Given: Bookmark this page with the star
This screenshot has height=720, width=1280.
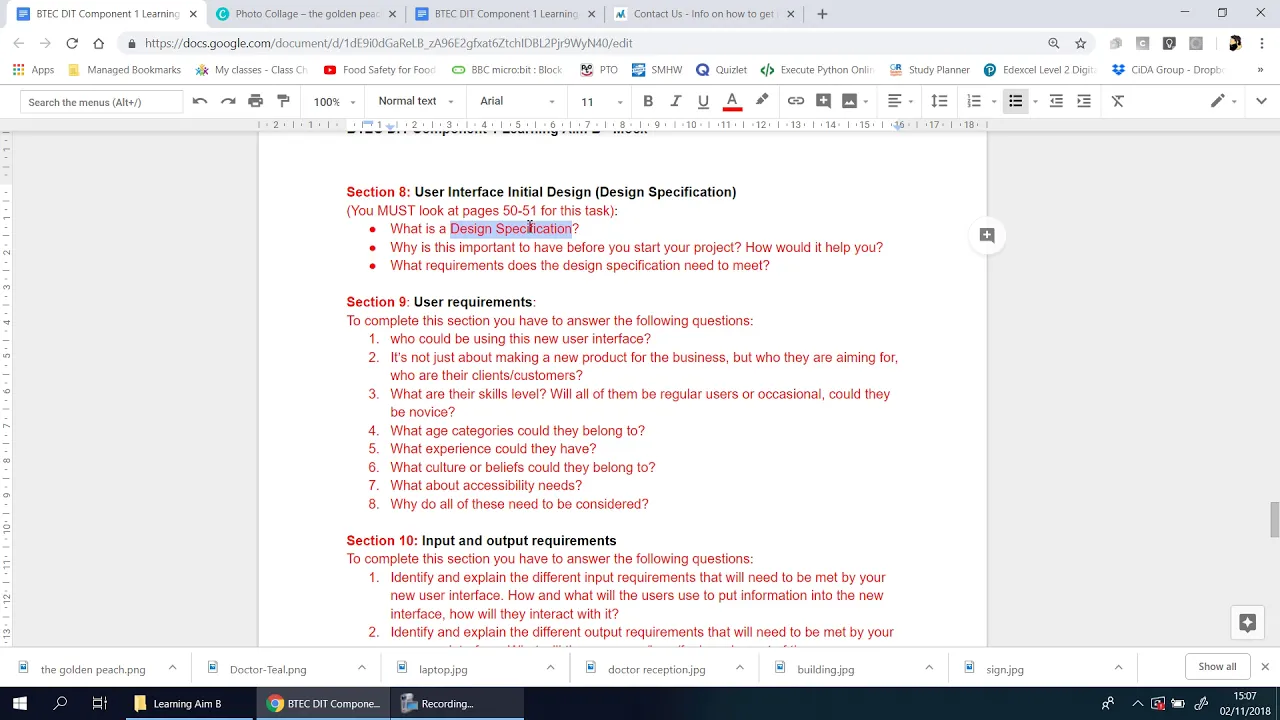Looking at the screenshot, I should [x=1081, y=43].
